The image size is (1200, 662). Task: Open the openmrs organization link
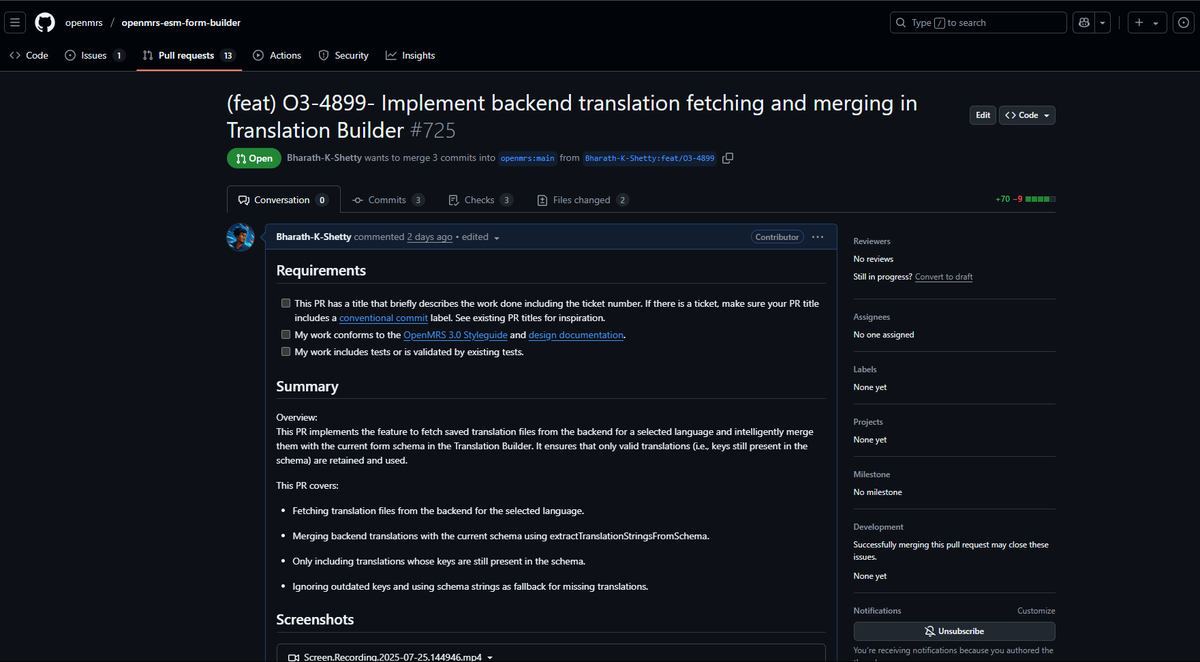[x=84, y=22]
